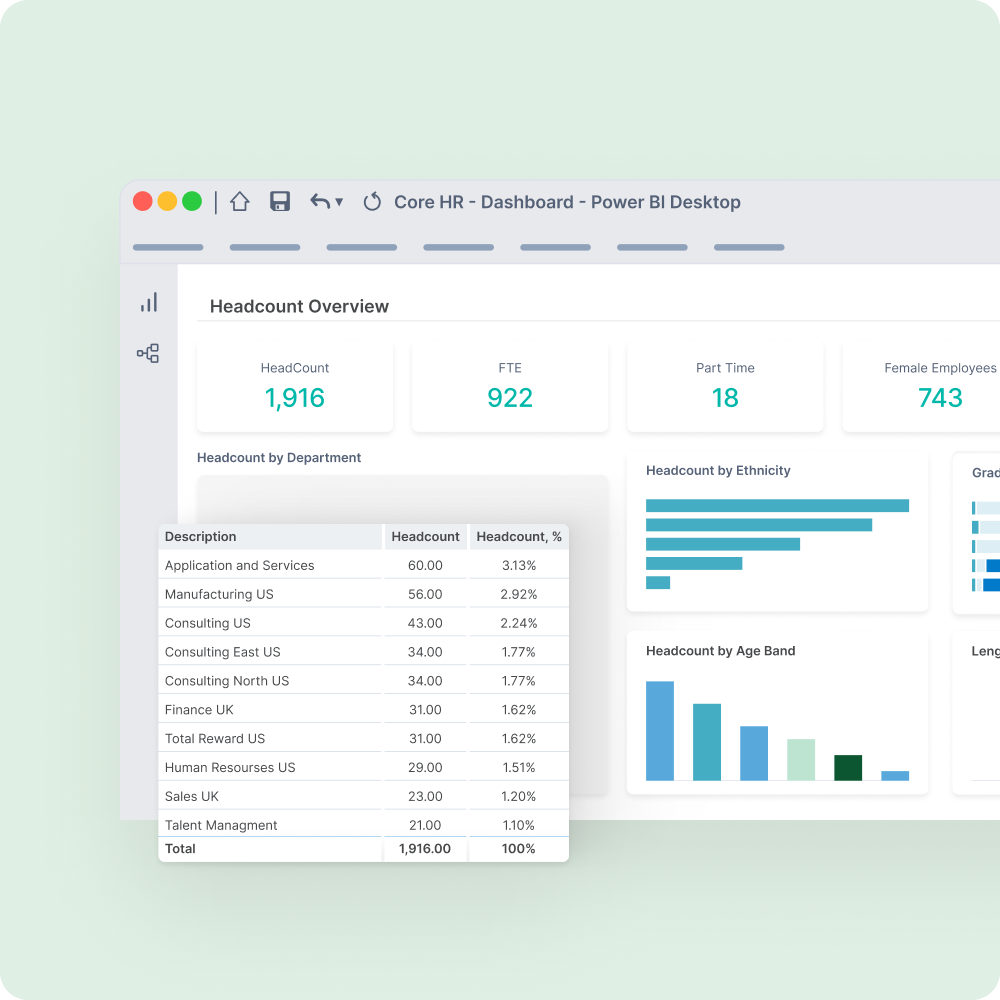
Task: Select the Part Time 18 card
Action: 725,387
